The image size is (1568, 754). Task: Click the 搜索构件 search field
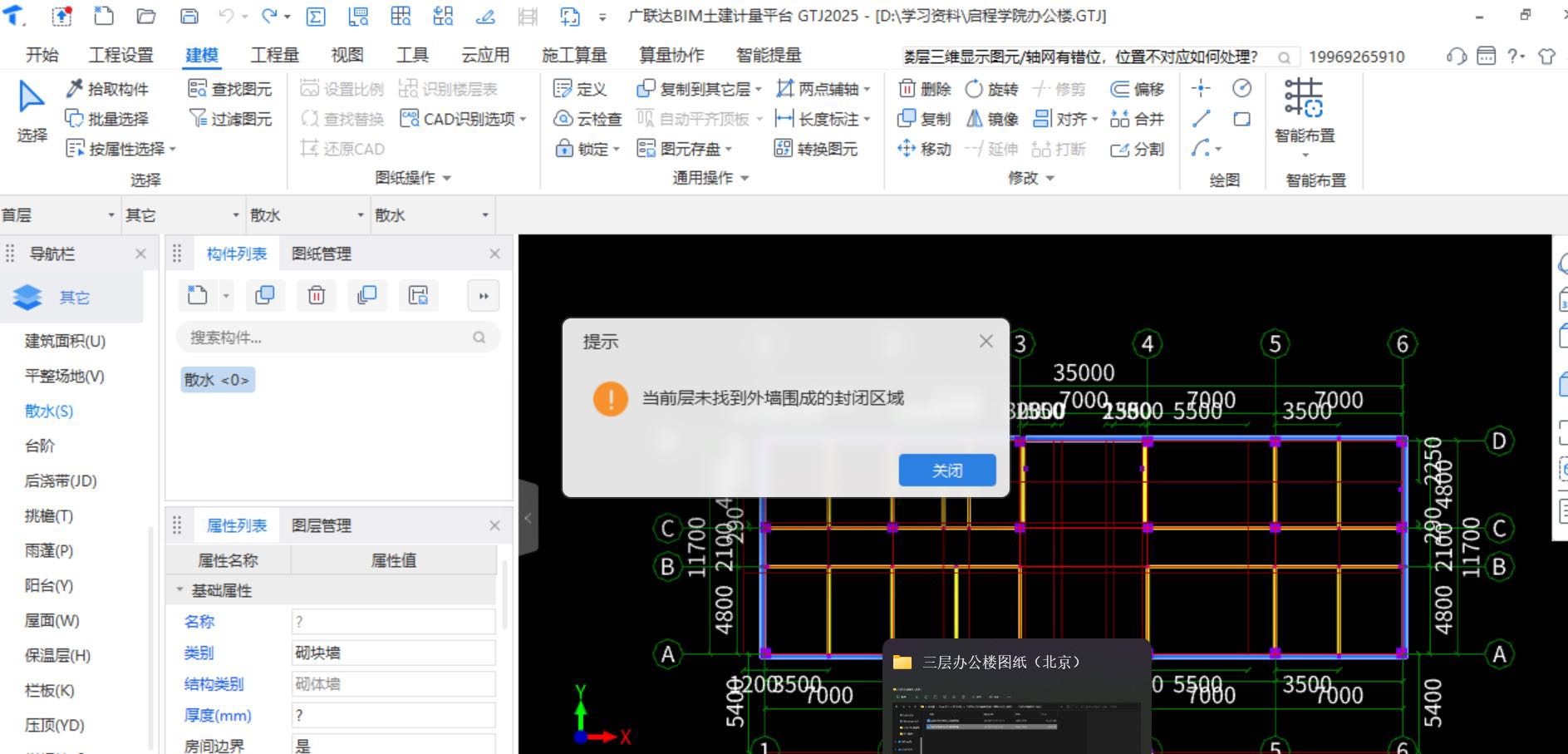tap(338, 338)
